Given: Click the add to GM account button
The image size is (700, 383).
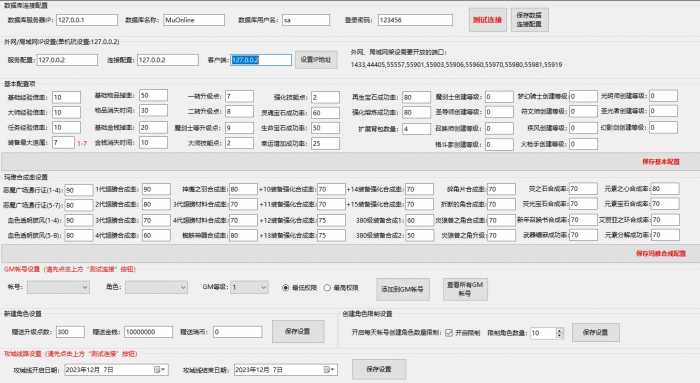Looking at the screenshot, I should (403, 289).
